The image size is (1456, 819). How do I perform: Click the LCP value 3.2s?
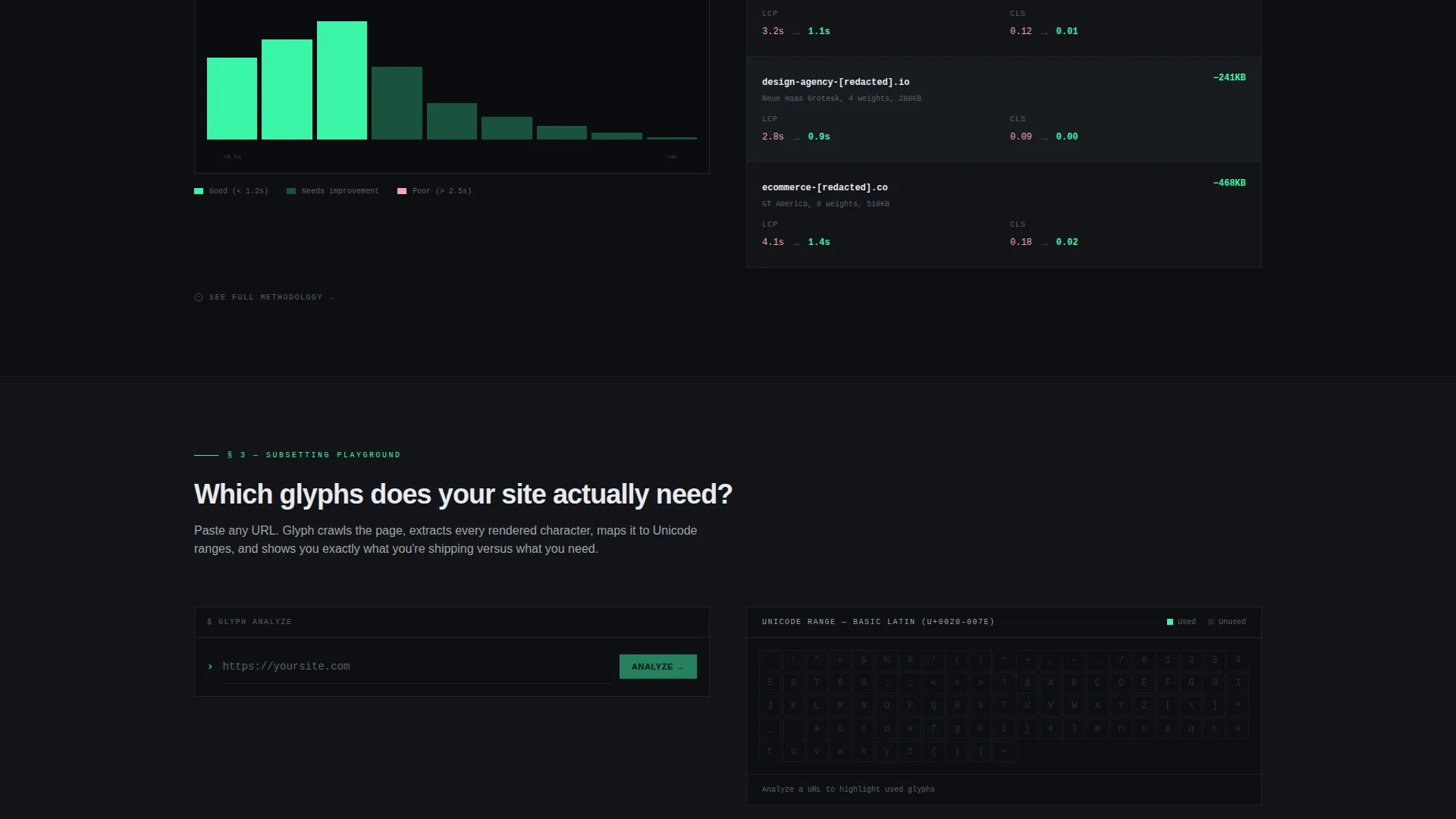pos(773,31)
